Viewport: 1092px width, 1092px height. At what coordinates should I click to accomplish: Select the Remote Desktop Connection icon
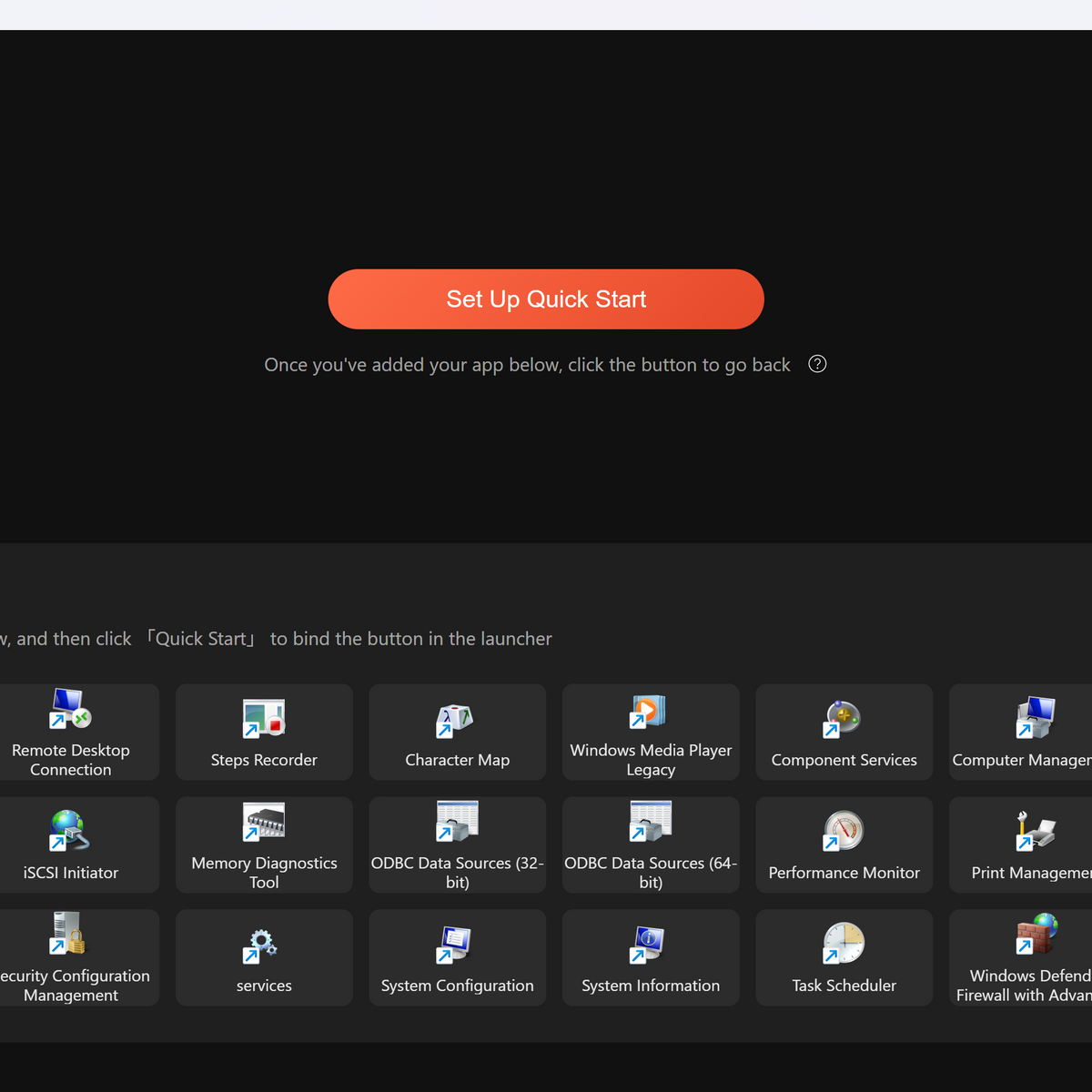click(x=70, y=710)
